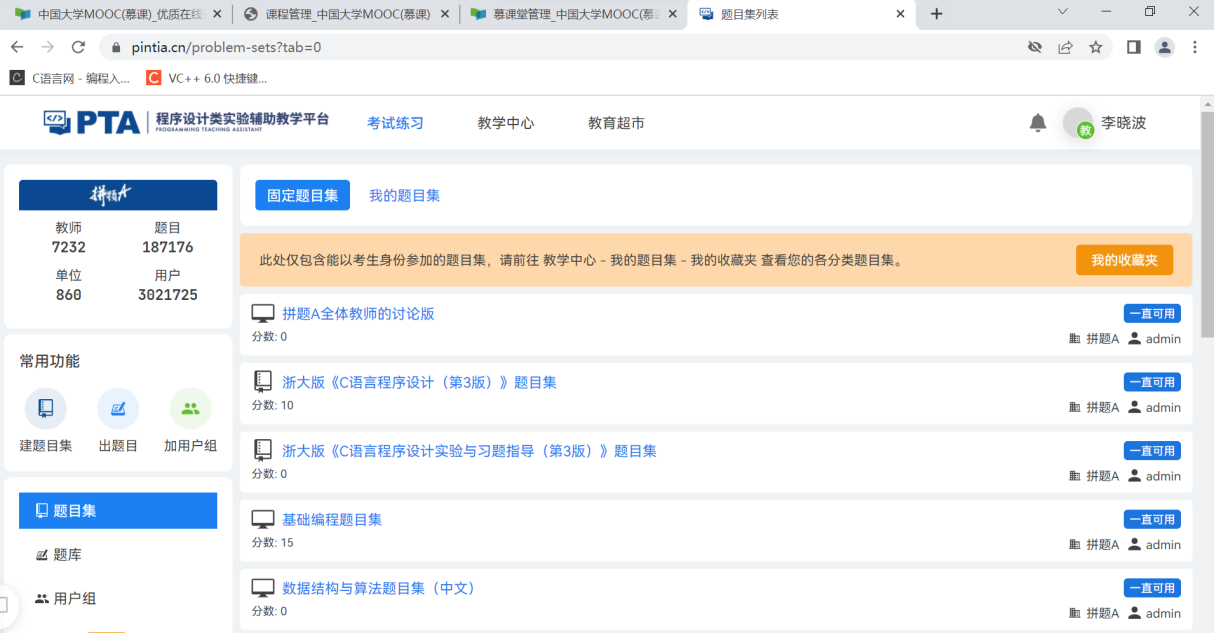1214x633 pixels.
Task: Open user menu for 李晓波
Action: point(1105,123)
